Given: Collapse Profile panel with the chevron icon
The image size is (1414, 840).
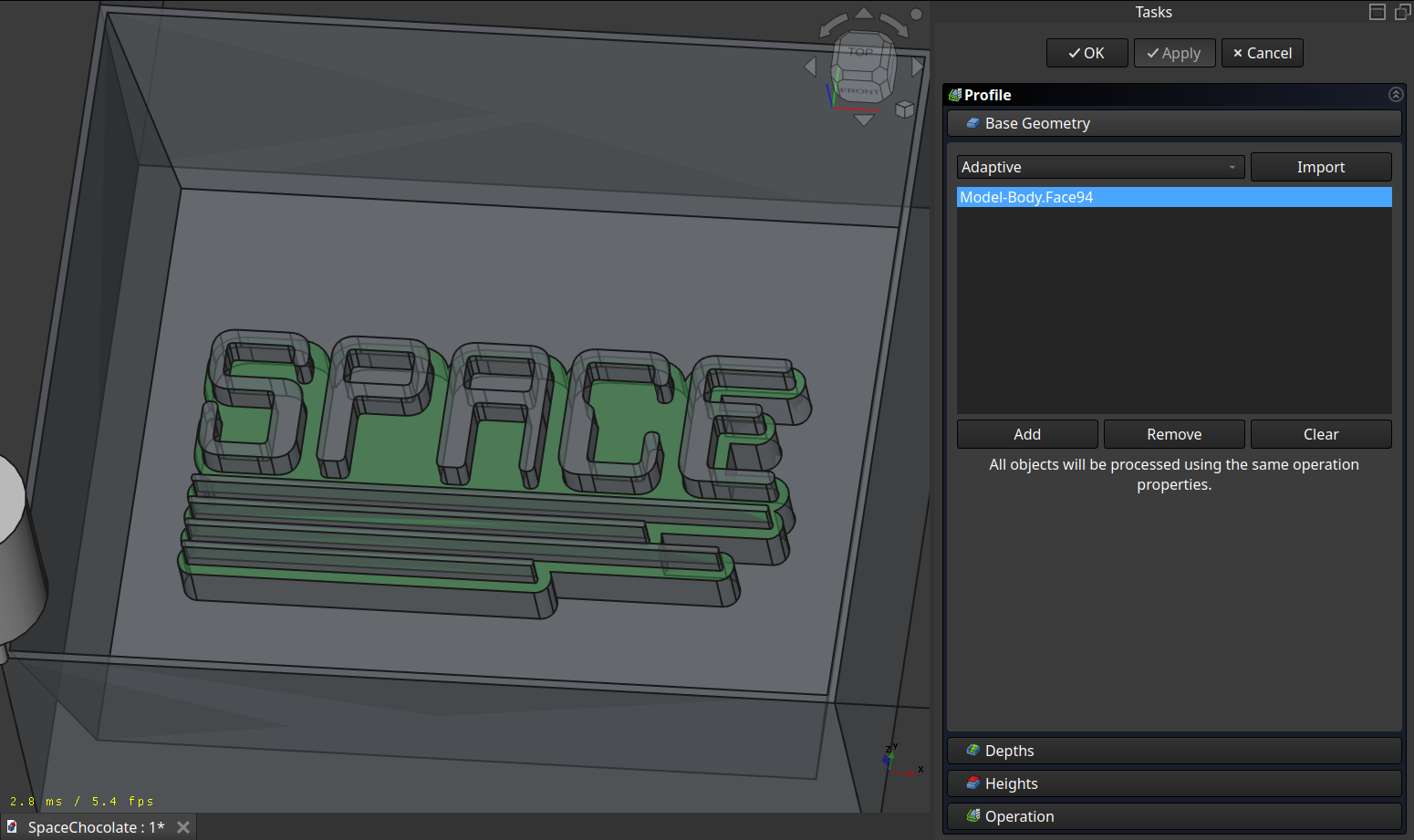Looking at the screenshot, I should (1395, 94).
